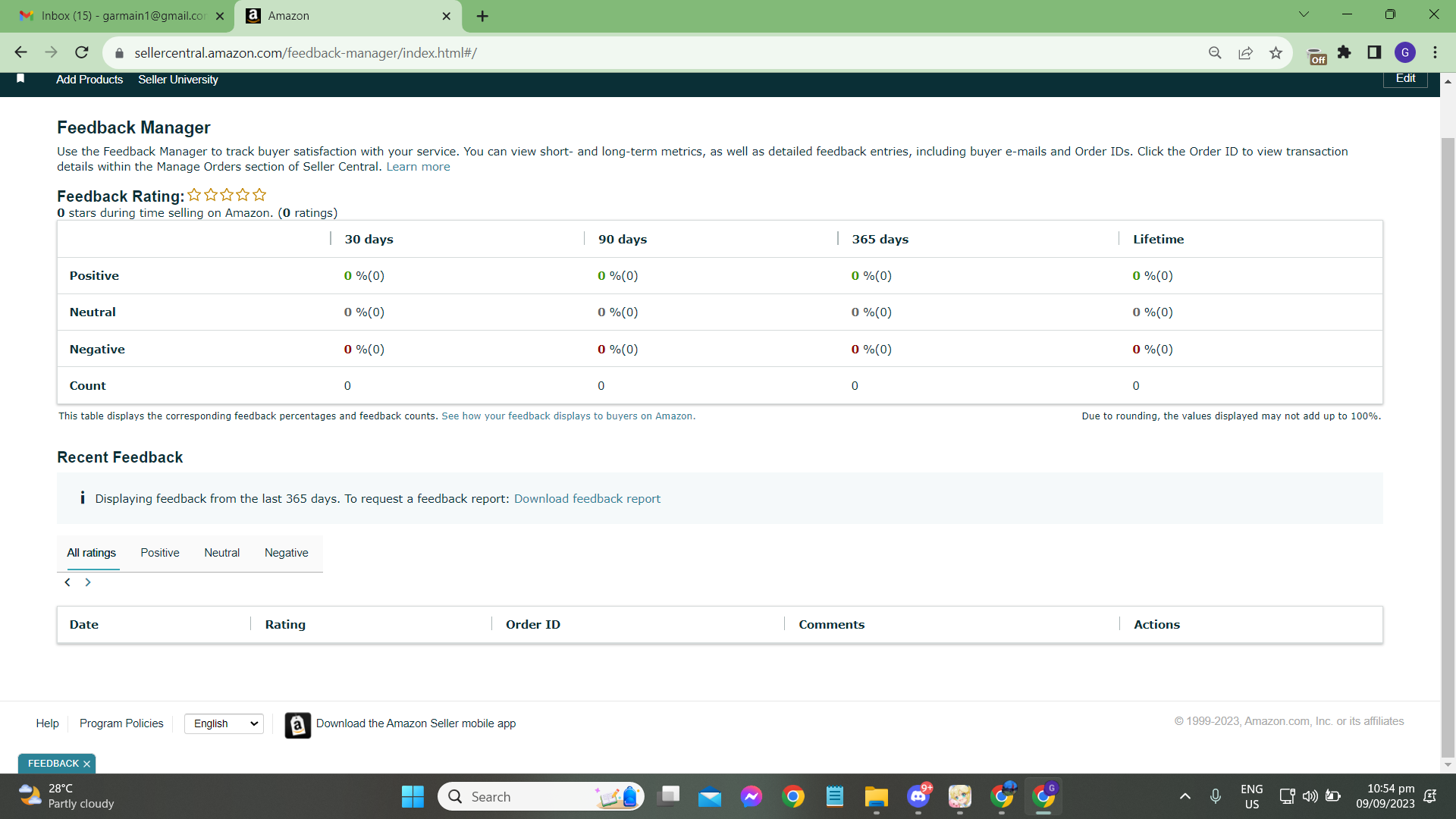Screen dimensions: 1456x819
Task: Open Seller University link
Action: (x=178, y=80)
